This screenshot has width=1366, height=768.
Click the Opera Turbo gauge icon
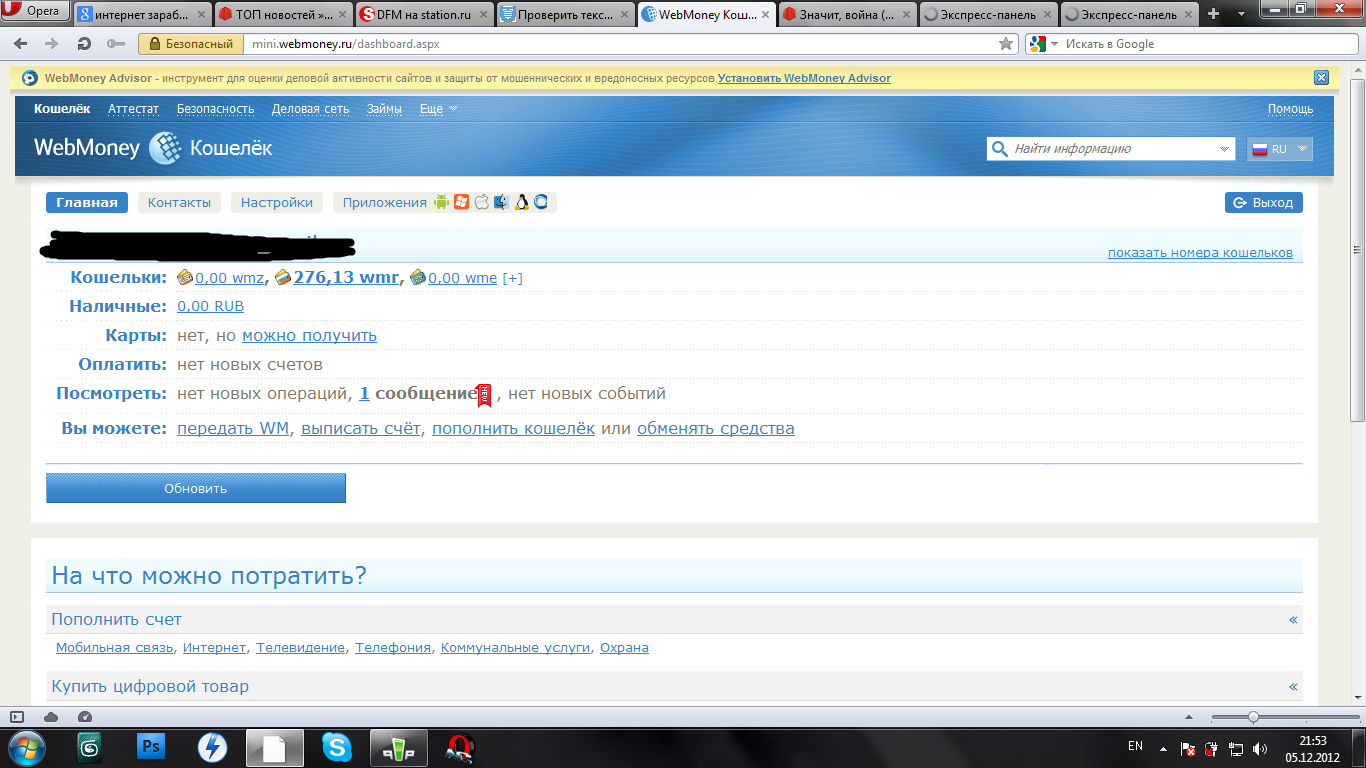pos(84,717)
